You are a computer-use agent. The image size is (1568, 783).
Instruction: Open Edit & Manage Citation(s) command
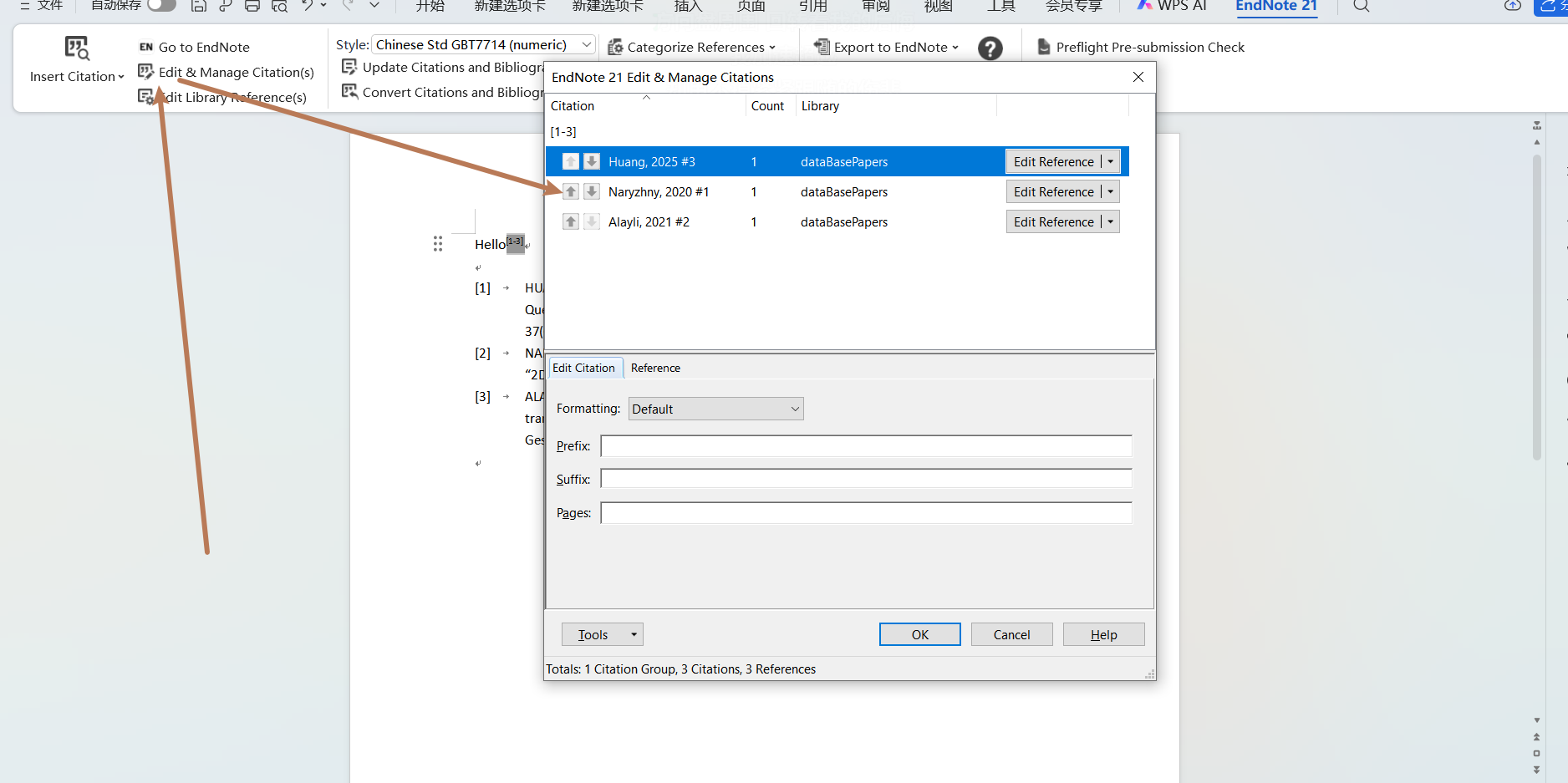pyautogui.click(x=227, y=72)
